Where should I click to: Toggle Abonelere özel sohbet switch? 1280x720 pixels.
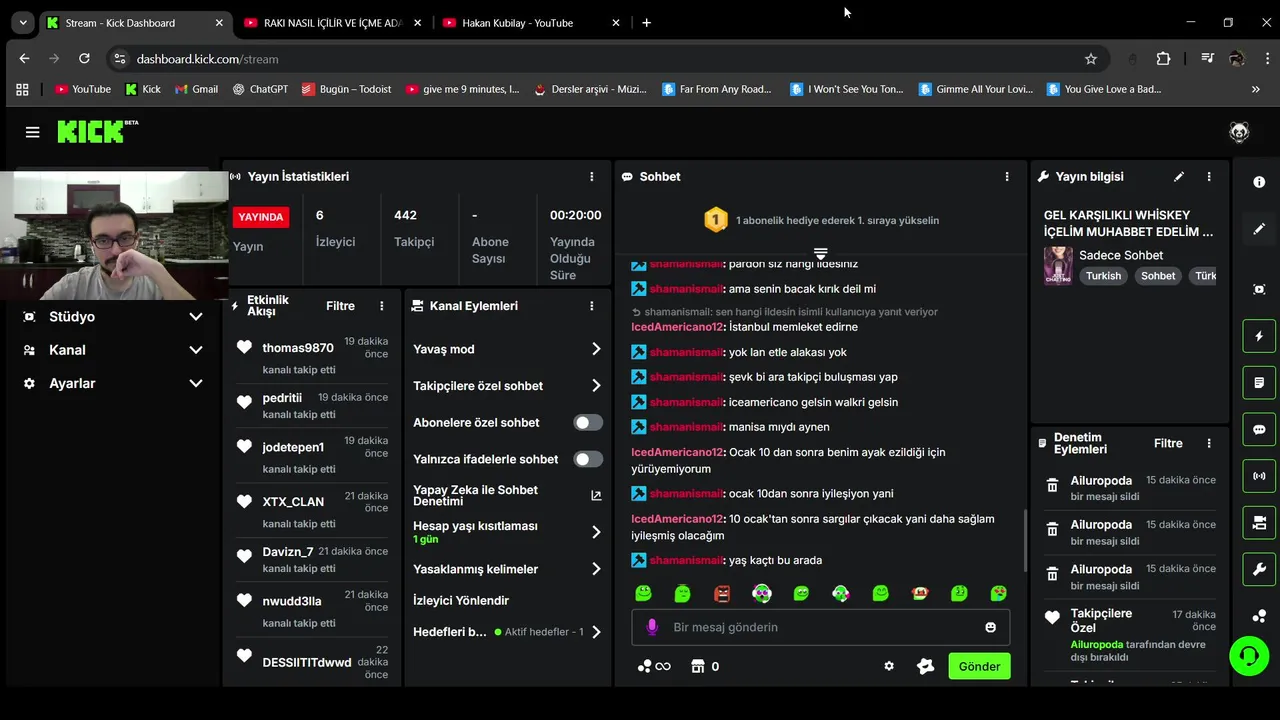pos(588,422)
